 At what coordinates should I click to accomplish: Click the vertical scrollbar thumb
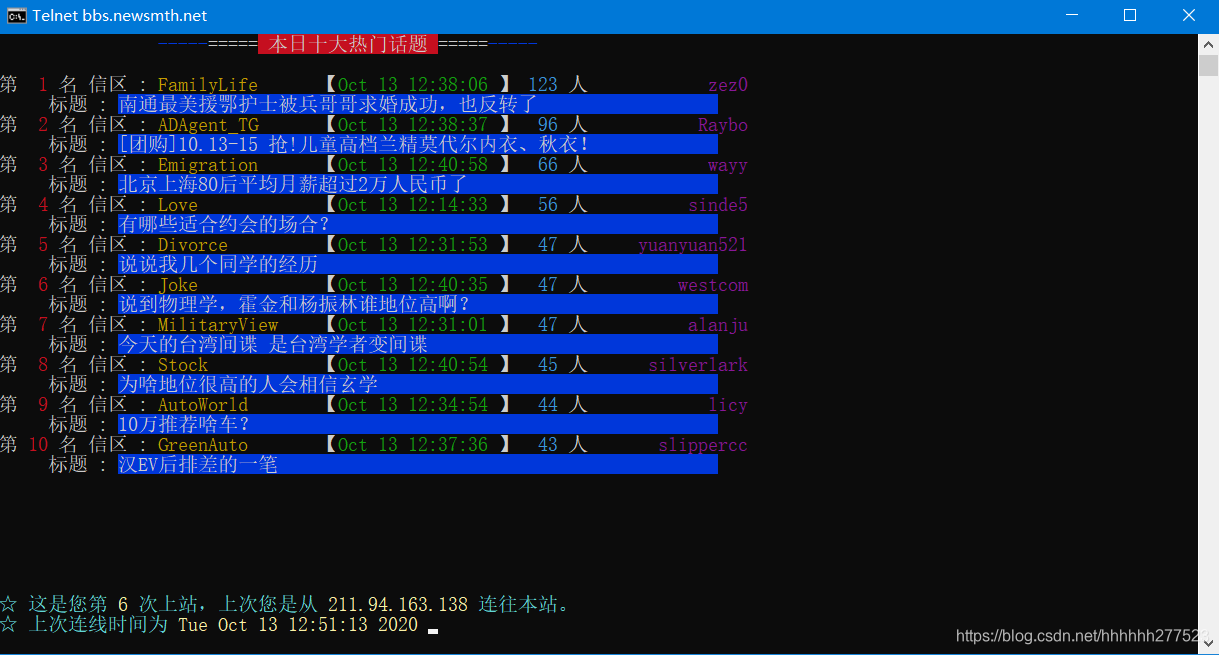[x=1208, y=65]
